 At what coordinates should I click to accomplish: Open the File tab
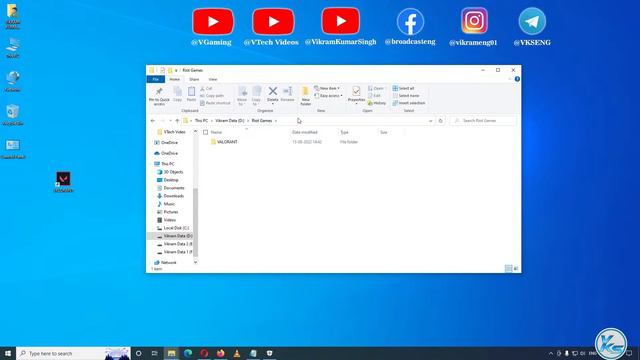tap(156, 79)
